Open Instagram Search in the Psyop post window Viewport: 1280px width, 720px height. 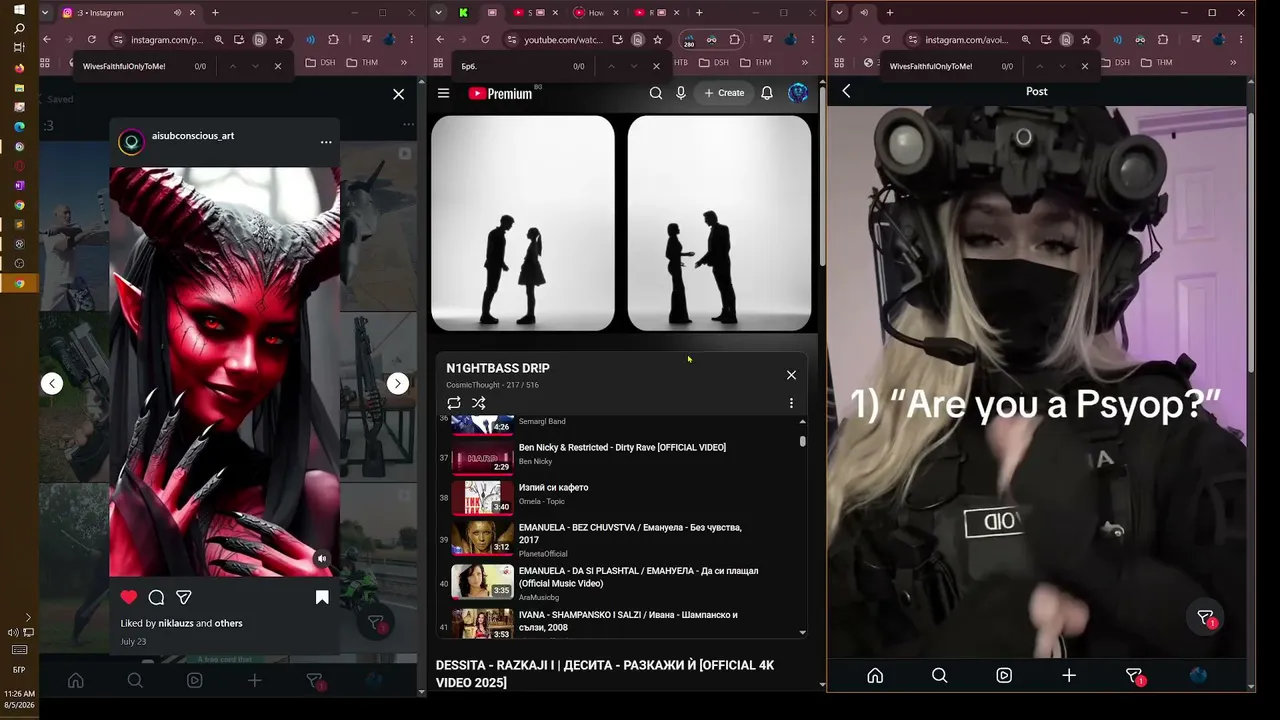940,675
